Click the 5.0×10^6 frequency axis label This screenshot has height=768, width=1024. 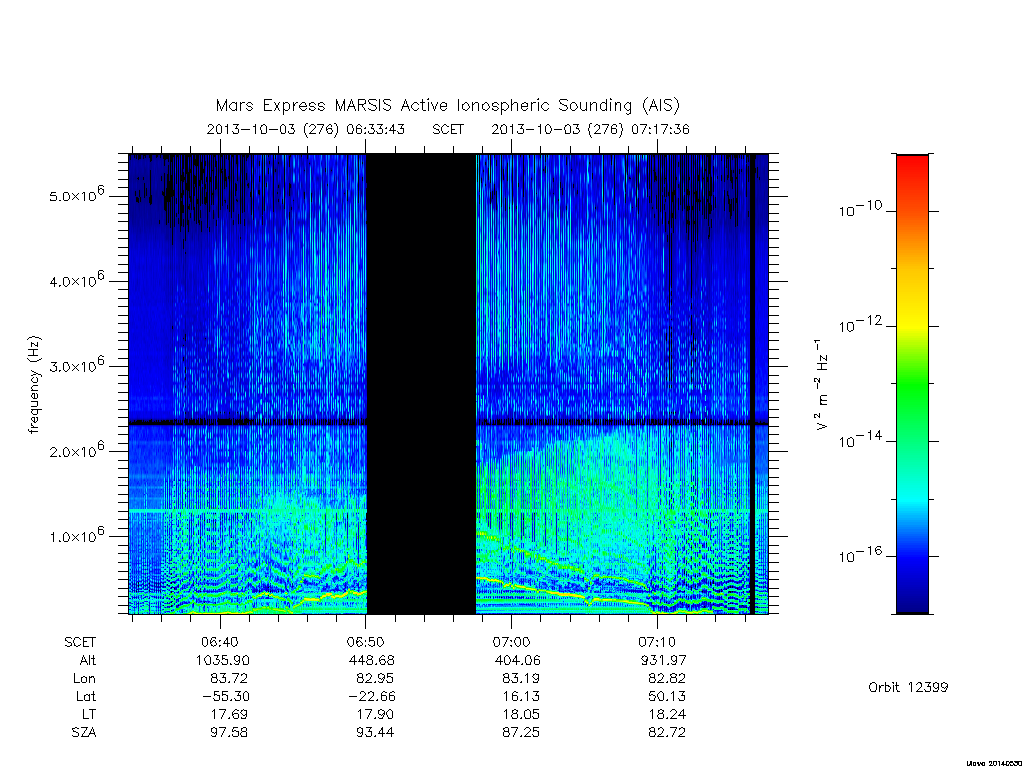pos(76,195)
